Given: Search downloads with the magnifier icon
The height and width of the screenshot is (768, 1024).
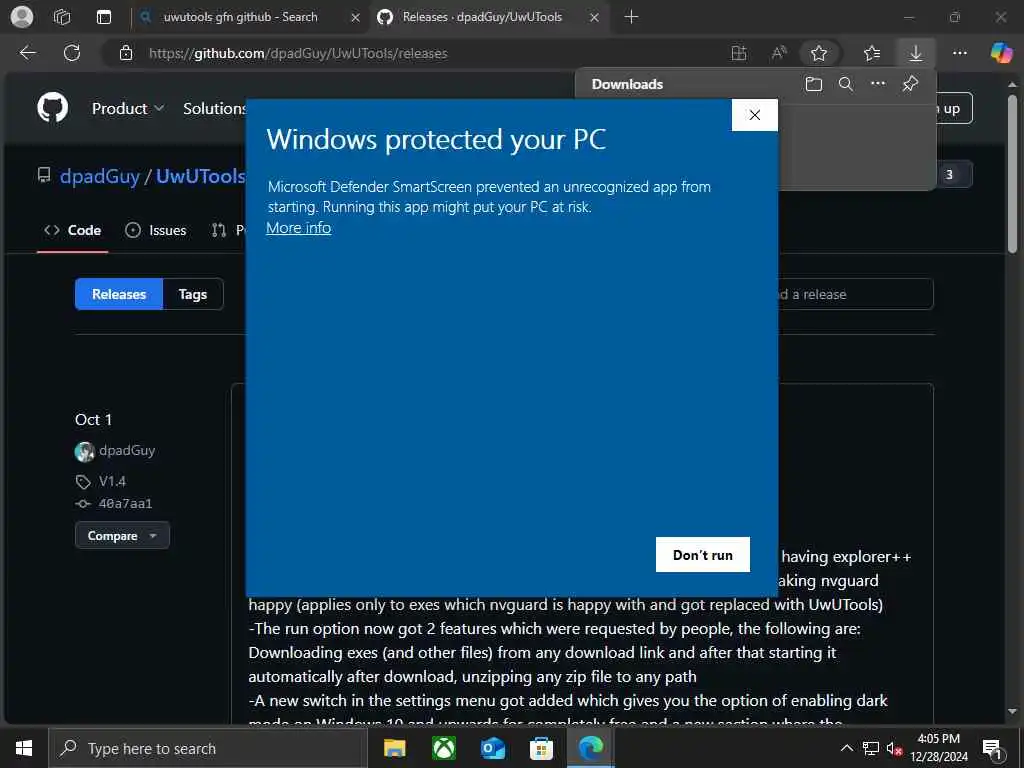Looking at the screenshot, I should coord(846,84).
